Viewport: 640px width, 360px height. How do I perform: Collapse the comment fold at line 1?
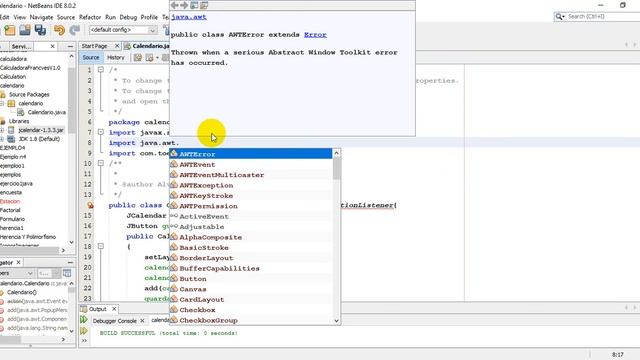point(101,70)
